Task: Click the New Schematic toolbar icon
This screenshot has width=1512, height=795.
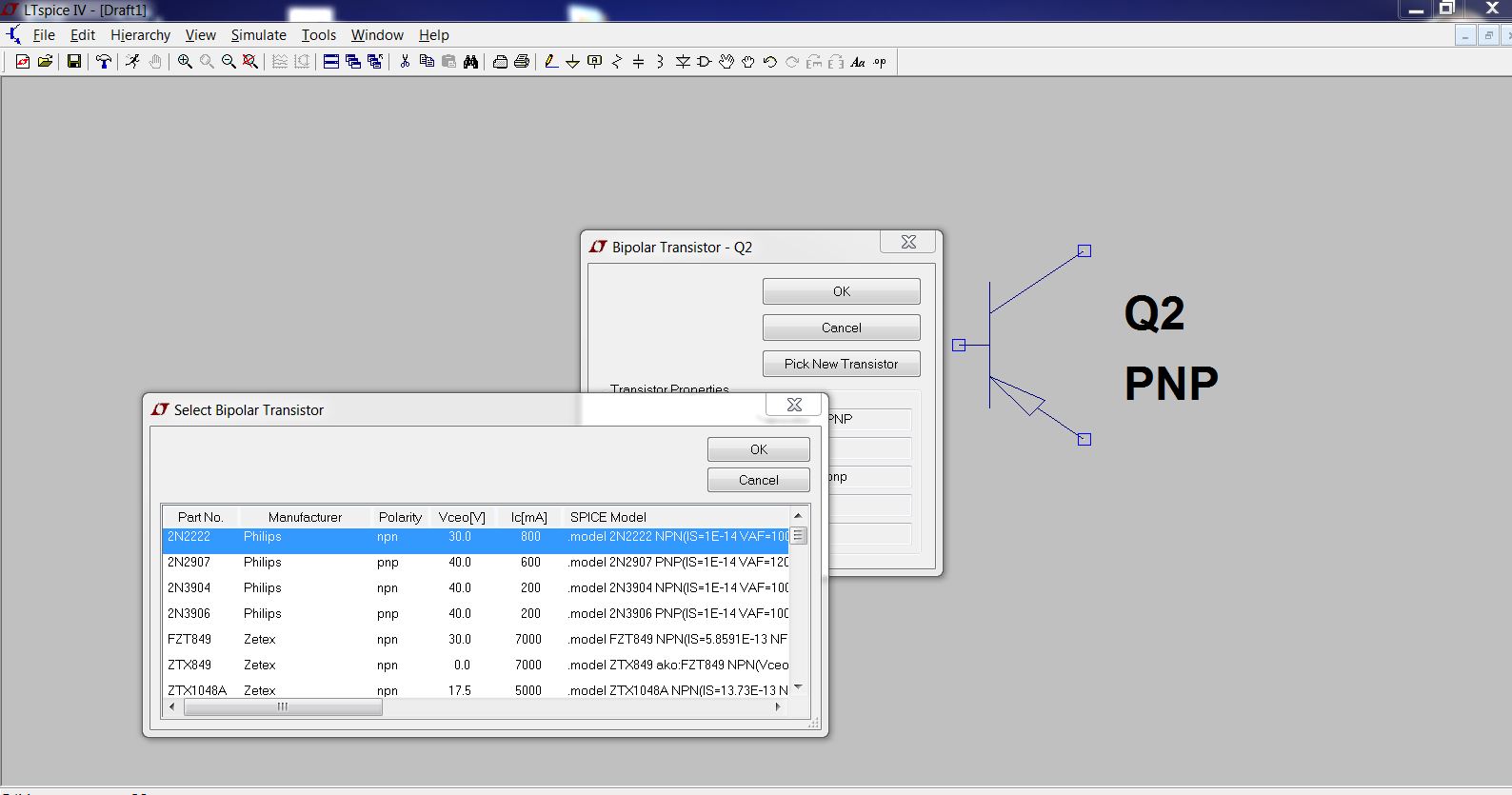Action: pyautogui.click(x=23, y=62)
